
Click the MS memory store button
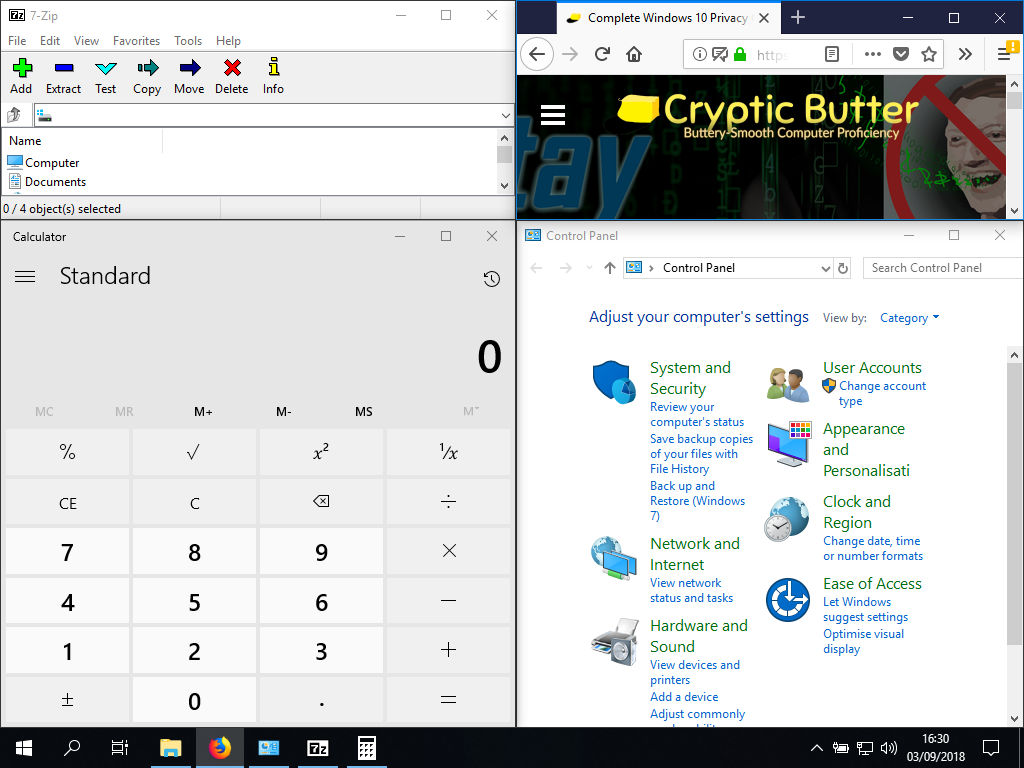pos(364,411)
